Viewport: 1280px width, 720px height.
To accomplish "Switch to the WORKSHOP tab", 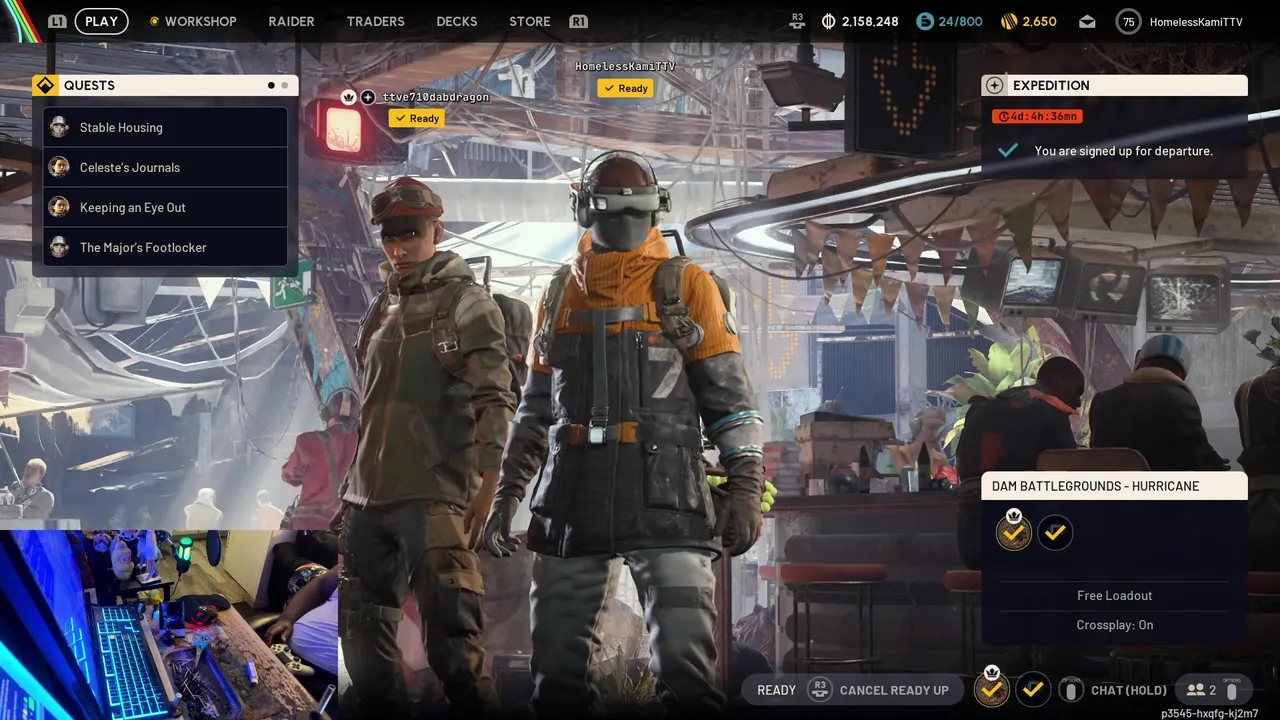I will [200, 21].
